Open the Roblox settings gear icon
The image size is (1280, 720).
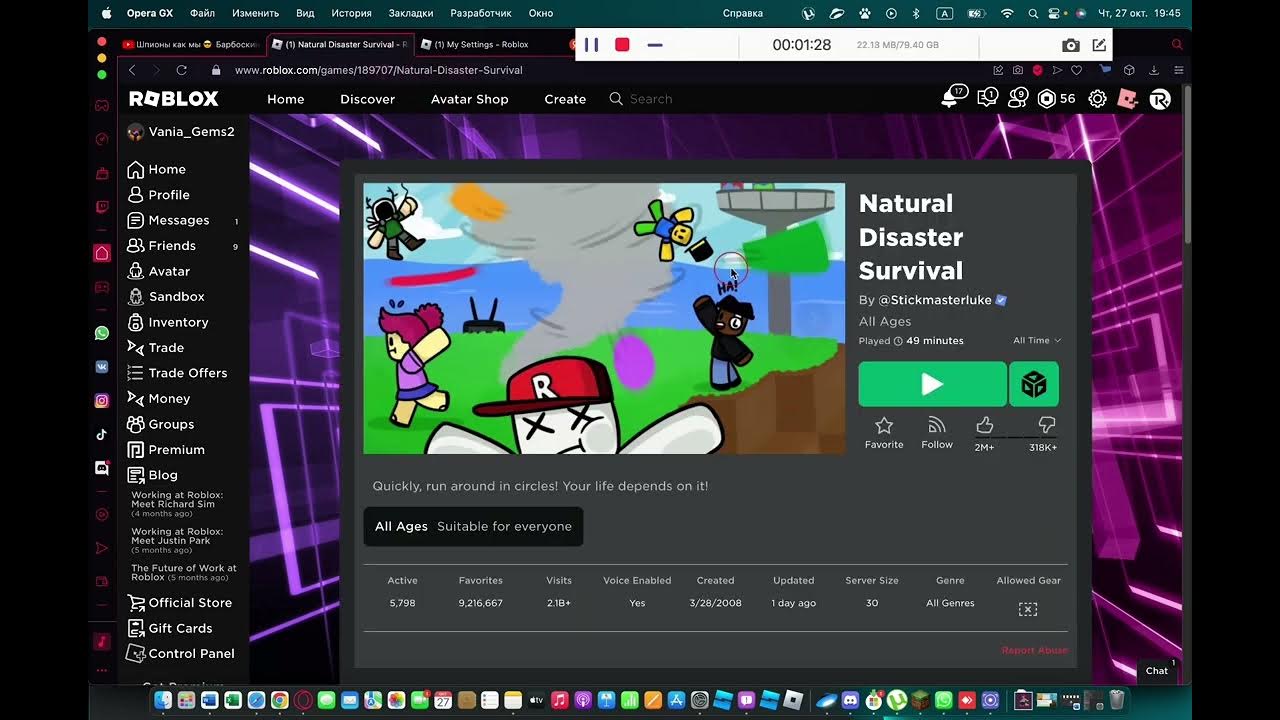1097,99
